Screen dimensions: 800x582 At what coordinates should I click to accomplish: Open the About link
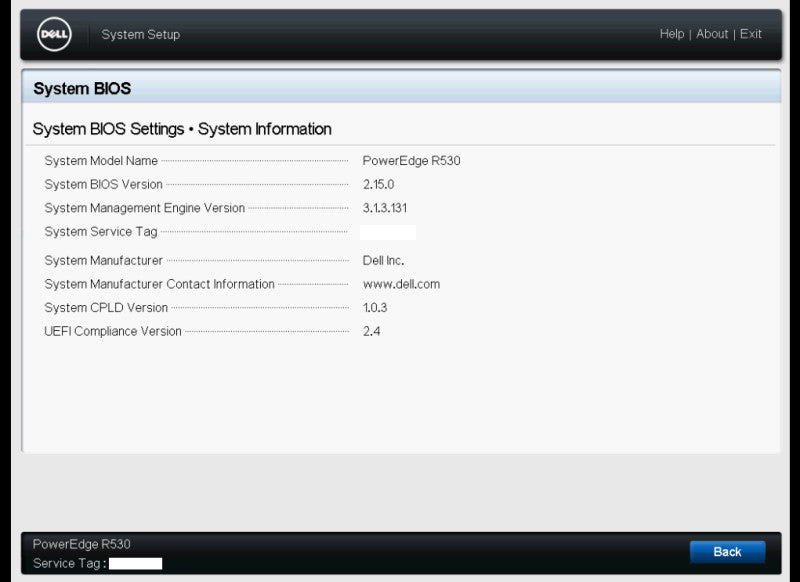(712, 34)
